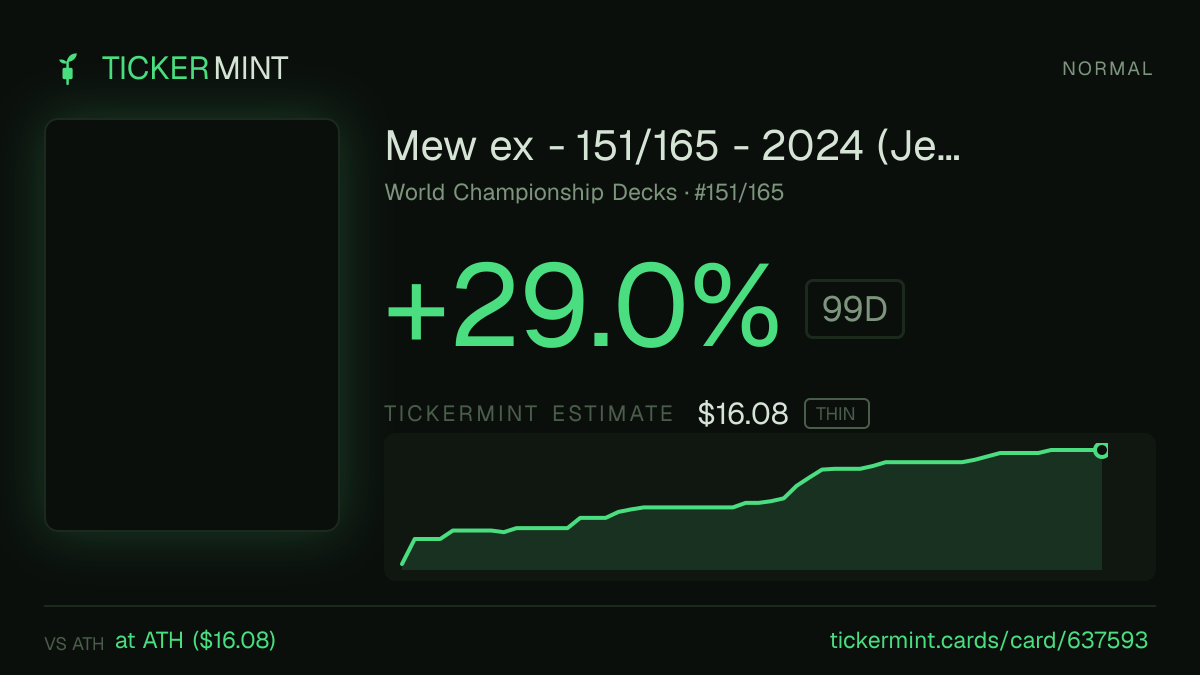Image resolution: width=1200 pixels, height=675 pixels.
Task: Click the THIN liquidity badge
Action: (837, 414)
